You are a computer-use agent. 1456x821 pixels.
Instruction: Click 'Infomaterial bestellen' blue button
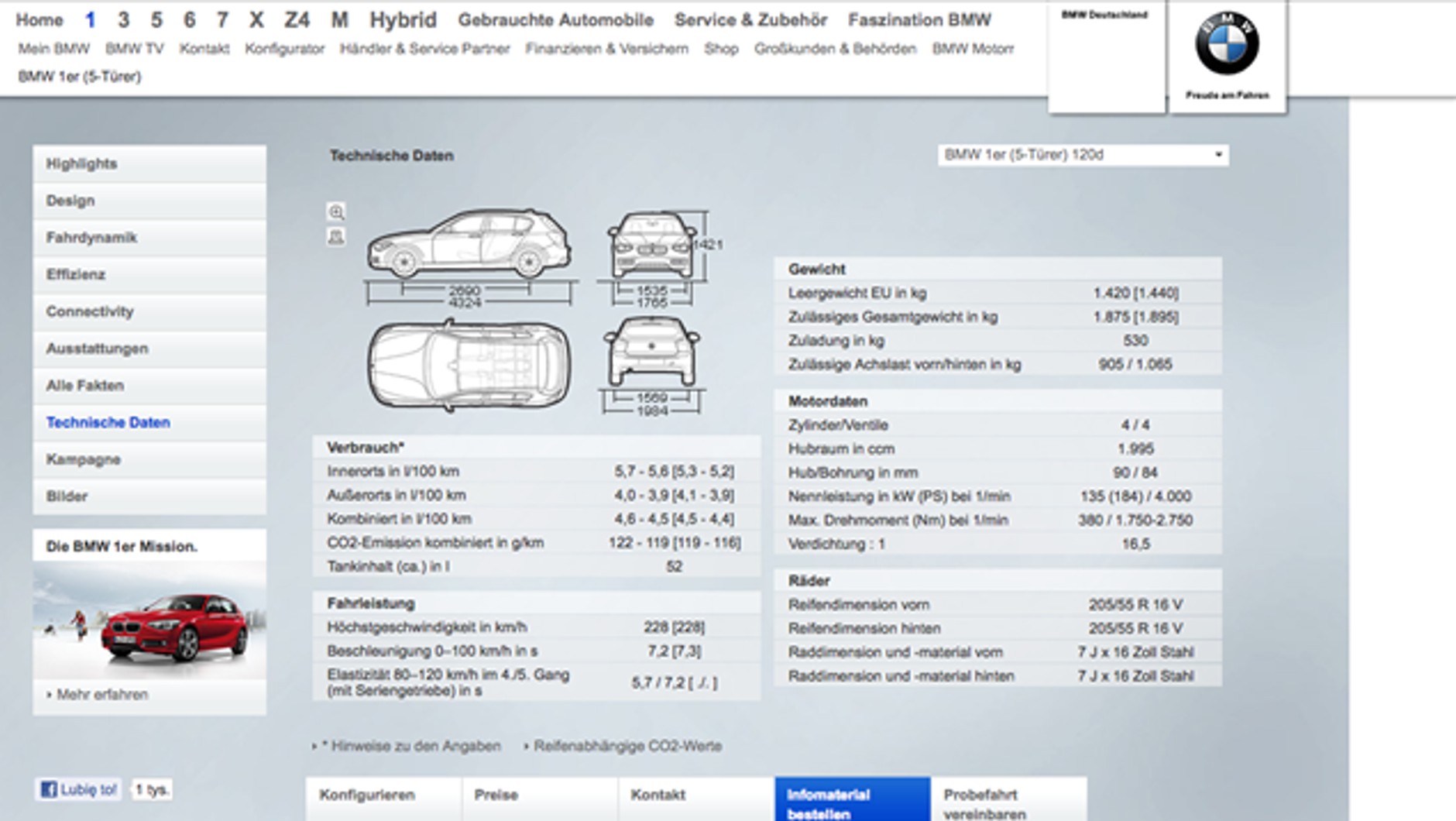click(x=852, y=802)
